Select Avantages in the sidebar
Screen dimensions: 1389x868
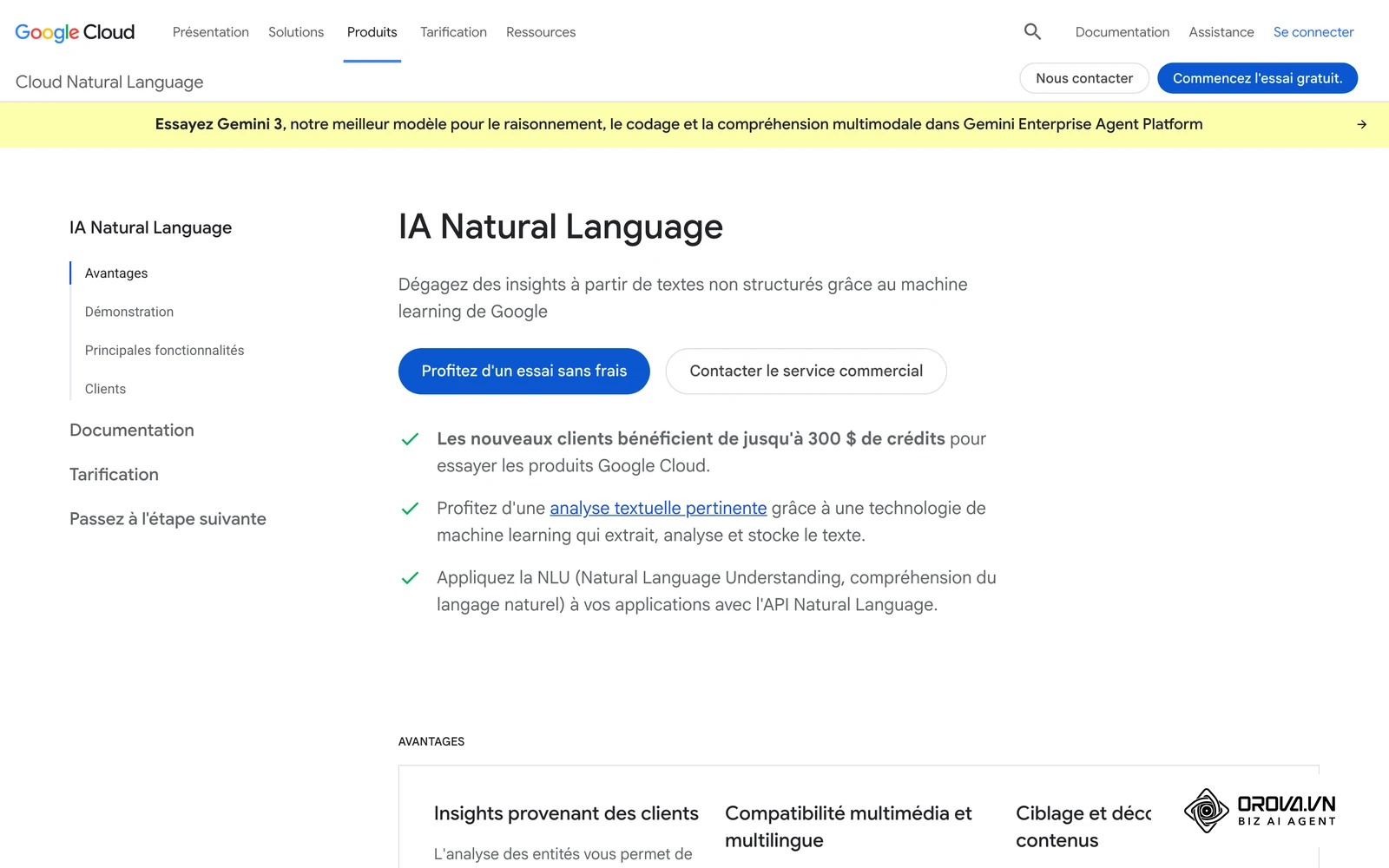116,273
